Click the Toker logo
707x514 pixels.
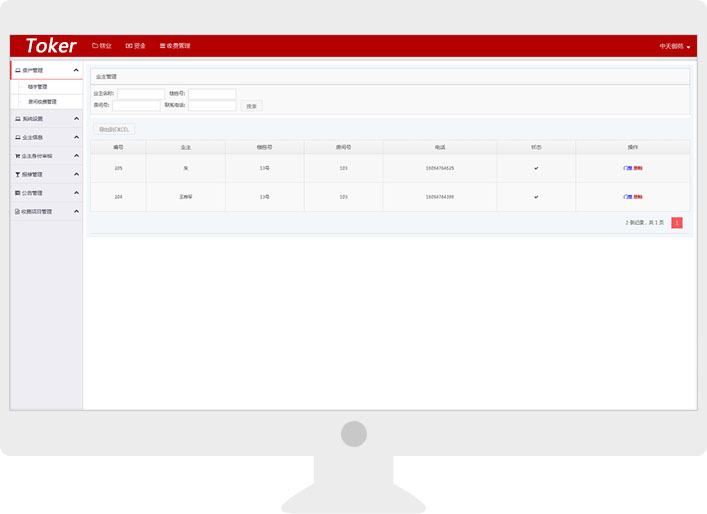pyautogui.click(x=51, y=46)
